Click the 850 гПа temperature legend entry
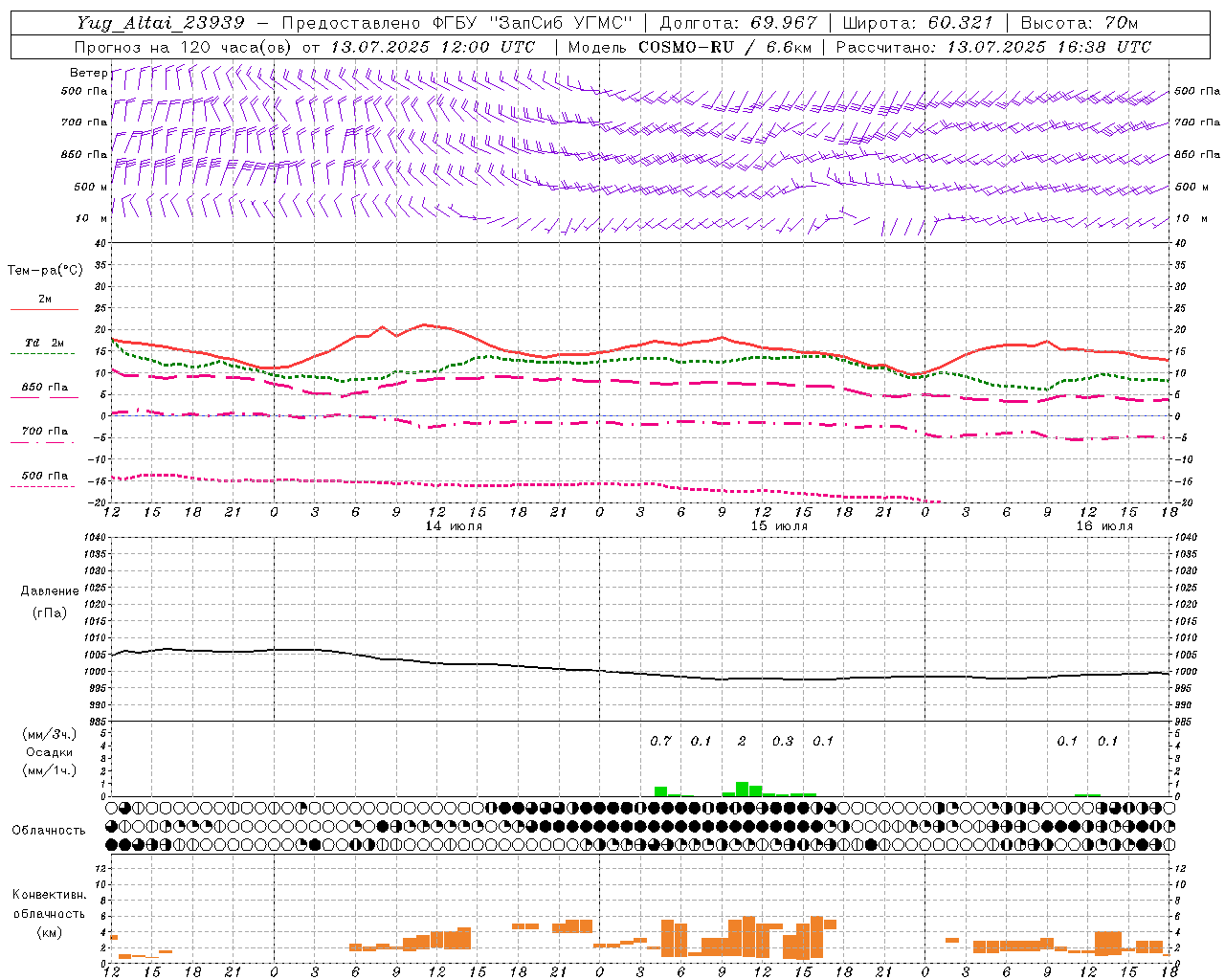1225x980 pixels. 45,388
